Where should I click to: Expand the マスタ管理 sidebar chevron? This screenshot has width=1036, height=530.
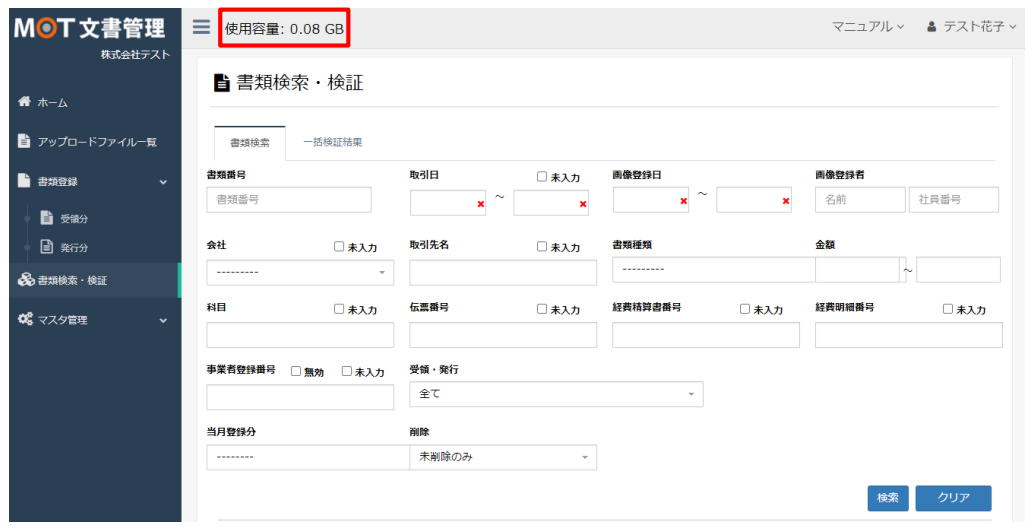pos(163,321)
